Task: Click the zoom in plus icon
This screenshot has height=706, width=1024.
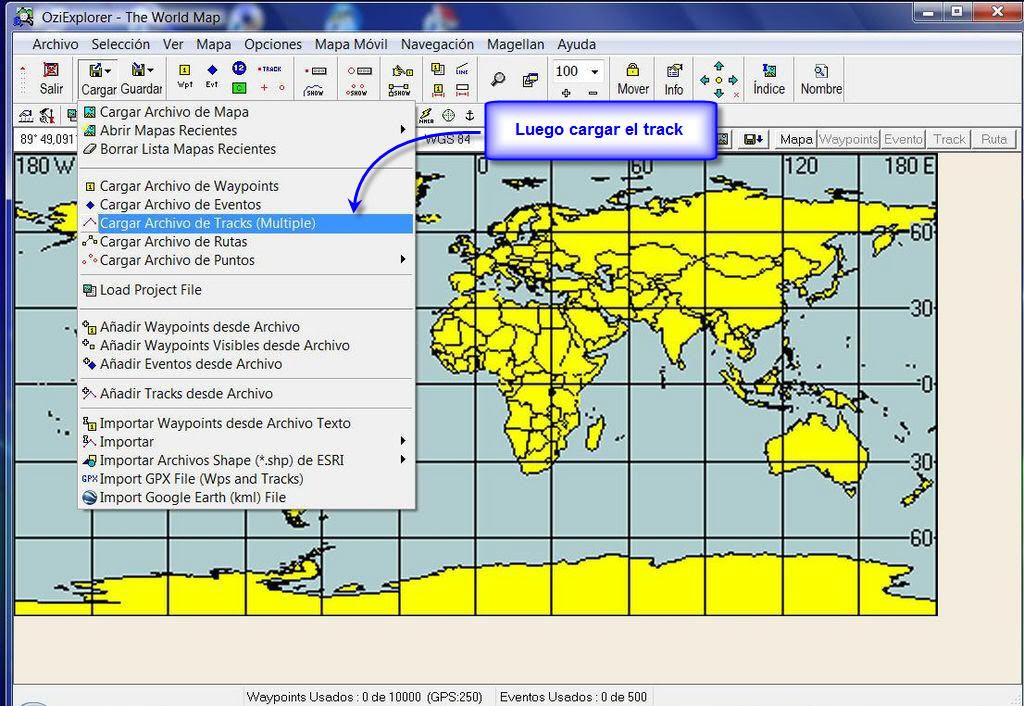Action: coord(566,93)
